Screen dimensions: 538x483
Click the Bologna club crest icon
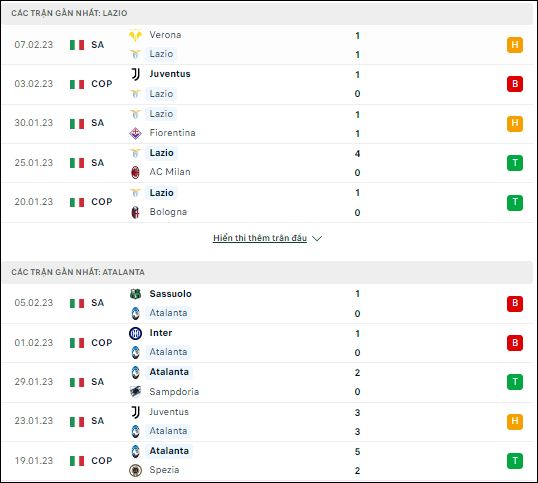(136, 212)
